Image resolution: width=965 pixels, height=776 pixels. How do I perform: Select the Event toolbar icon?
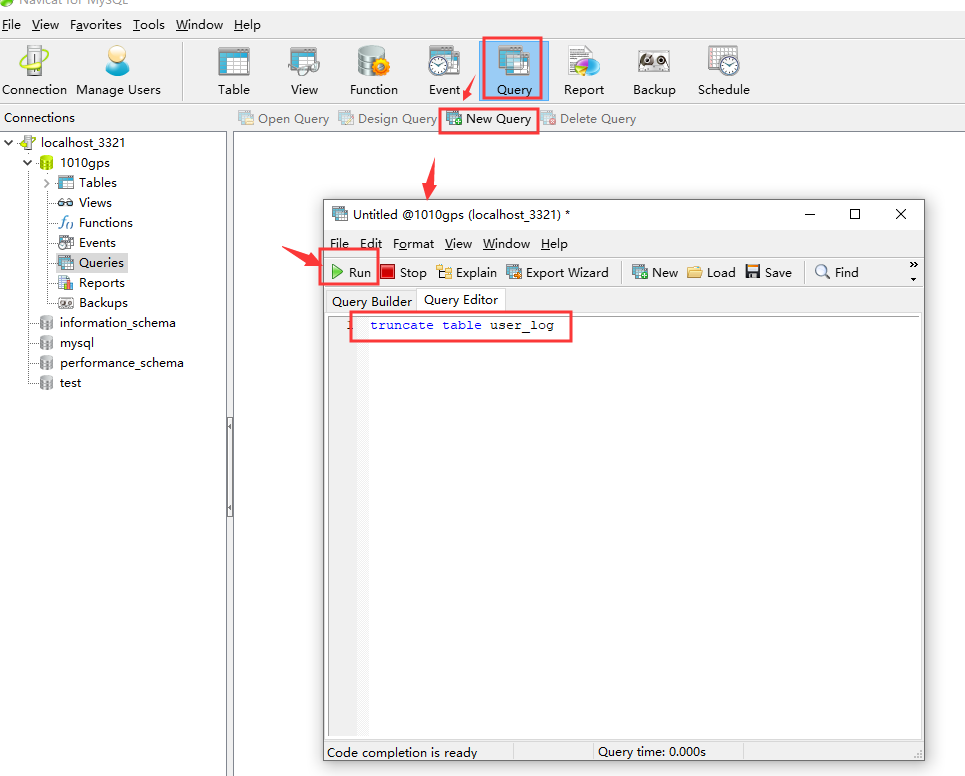[444, 71]
